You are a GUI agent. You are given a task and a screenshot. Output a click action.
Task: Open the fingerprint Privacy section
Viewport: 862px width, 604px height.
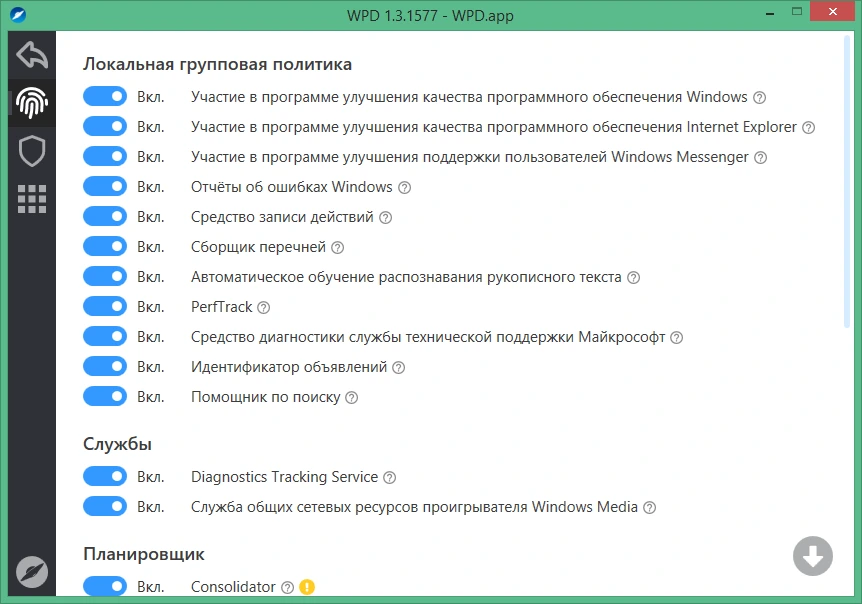(32, 103)
